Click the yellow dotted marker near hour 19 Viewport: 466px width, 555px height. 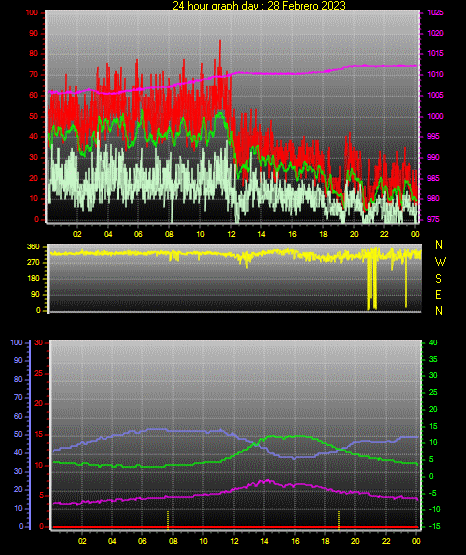339,520
